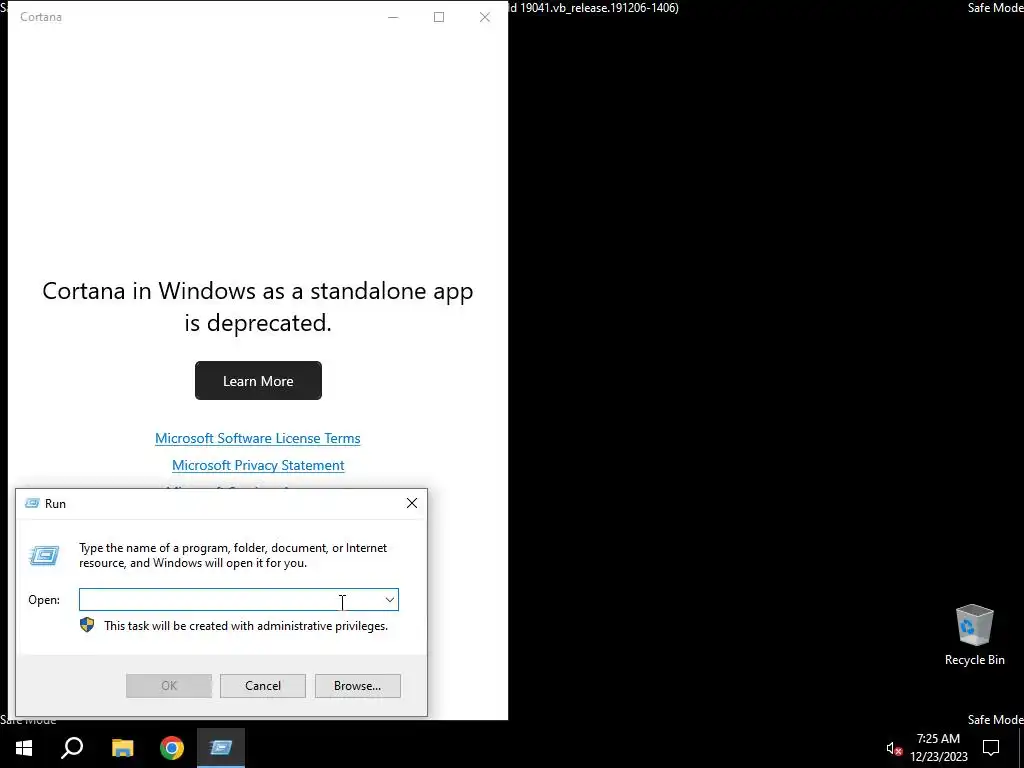1024x768 pixels.
Task: Expand the Open field dropdown arrow
Action: pos(390,600)
